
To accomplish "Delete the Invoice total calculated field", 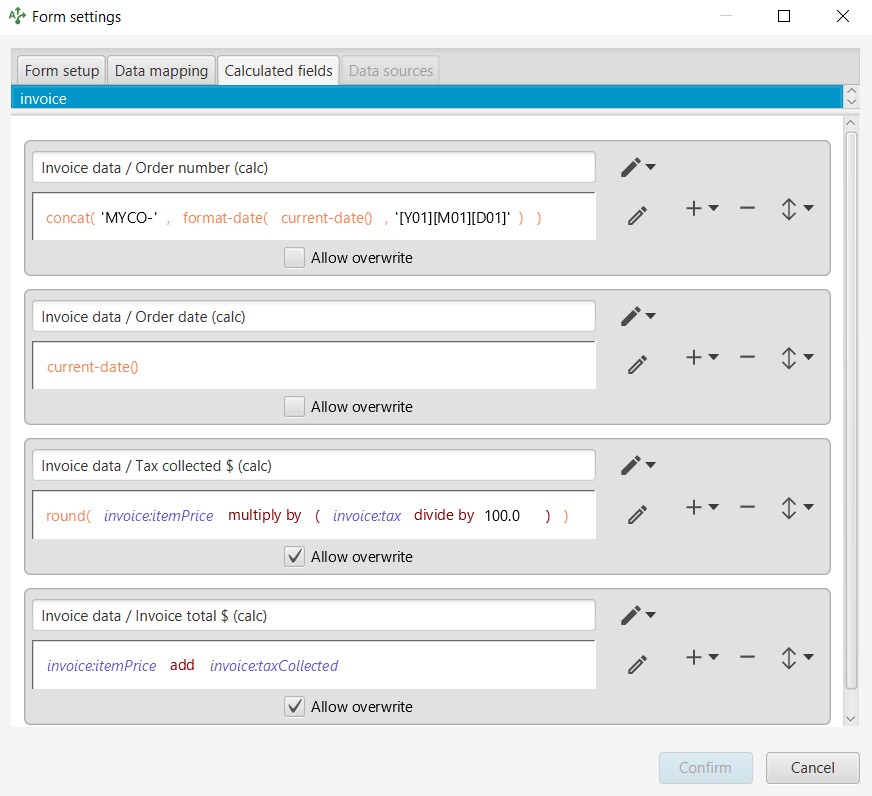I will coord(747,657).
